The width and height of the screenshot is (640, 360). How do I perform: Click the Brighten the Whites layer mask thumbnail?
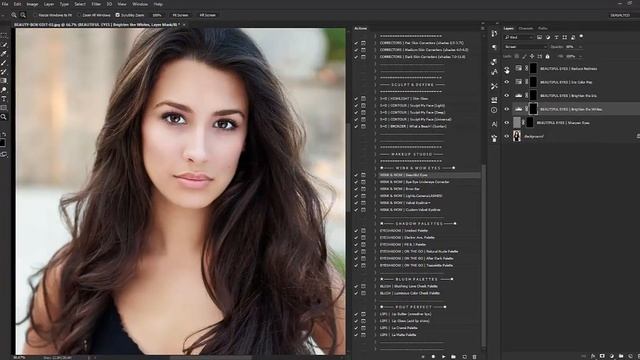533,109
